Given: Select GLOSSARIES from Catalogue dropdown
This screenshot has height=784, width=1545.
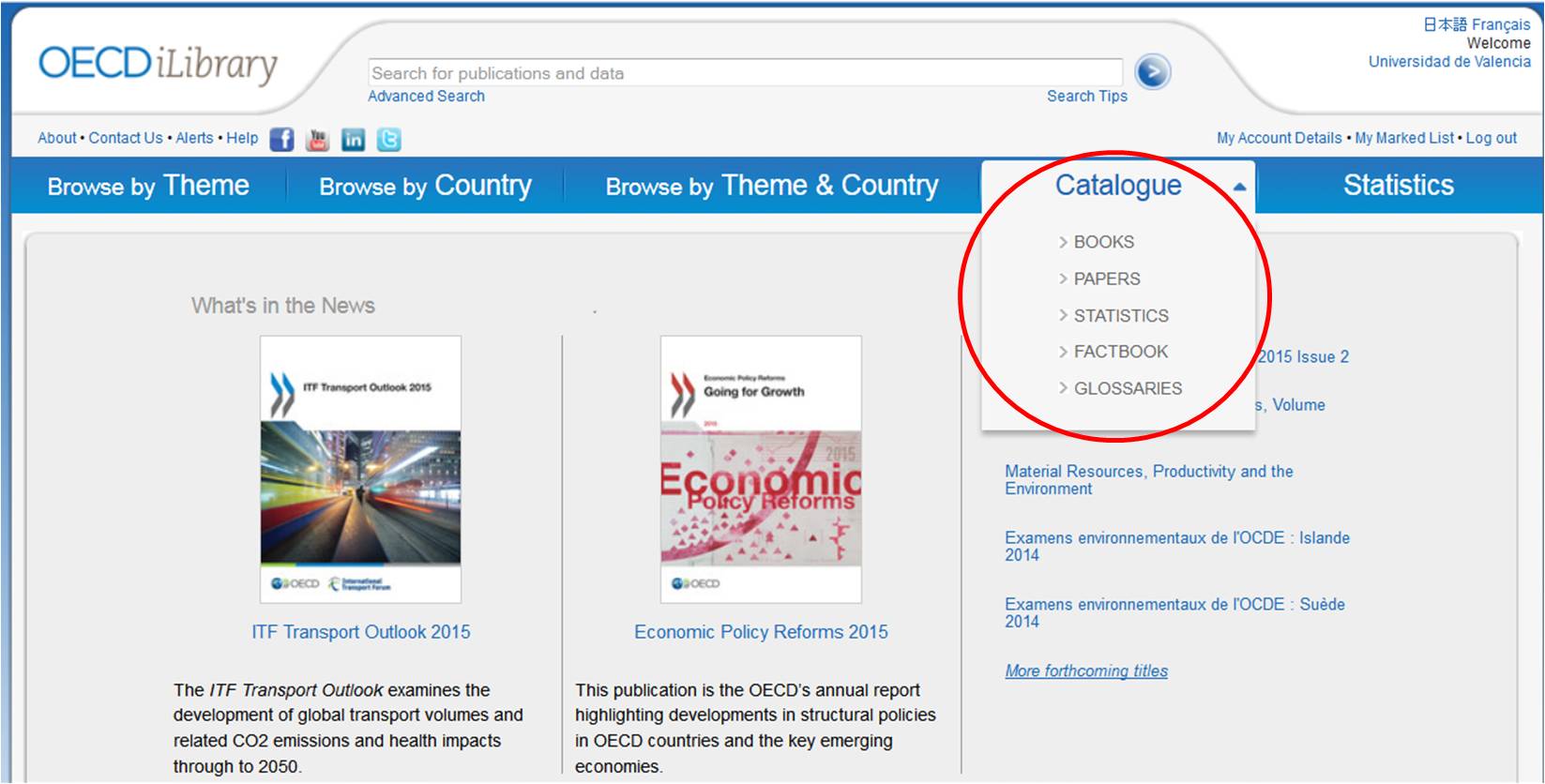Looking at the screenshot, I should [x=1128, y=388].
